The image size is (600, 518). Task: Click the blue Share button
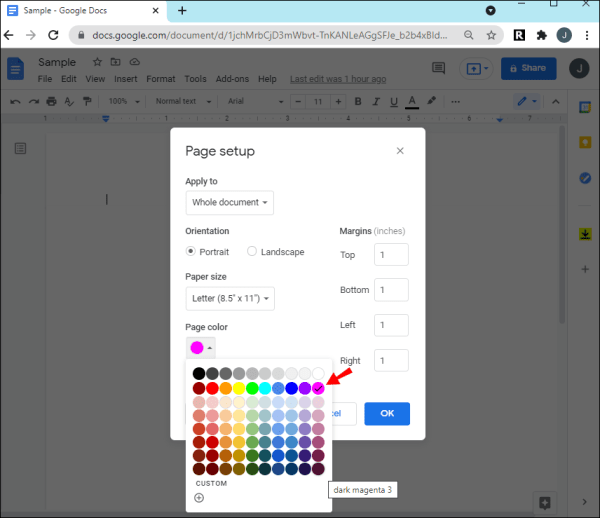click(x=528, y=68)
